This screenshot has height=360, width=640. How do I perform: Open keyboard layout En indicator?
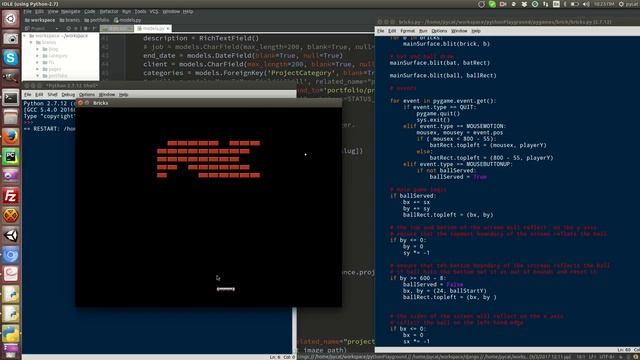click(556, 4)
